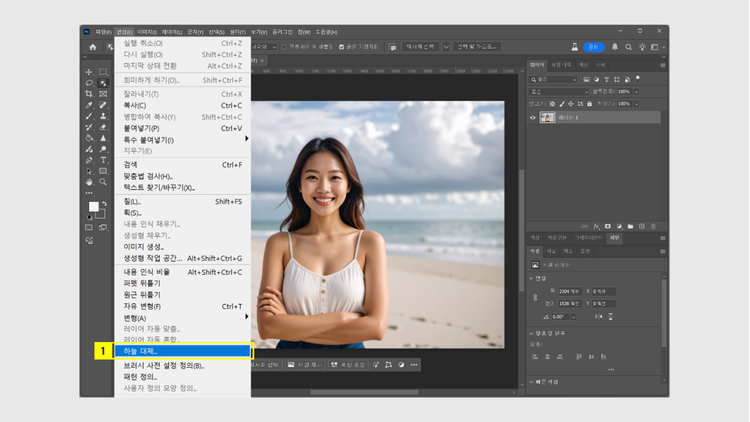Toggle the checked checkbox in options bar
Viewport: 750px width, 422px height.
coord(342,47)
